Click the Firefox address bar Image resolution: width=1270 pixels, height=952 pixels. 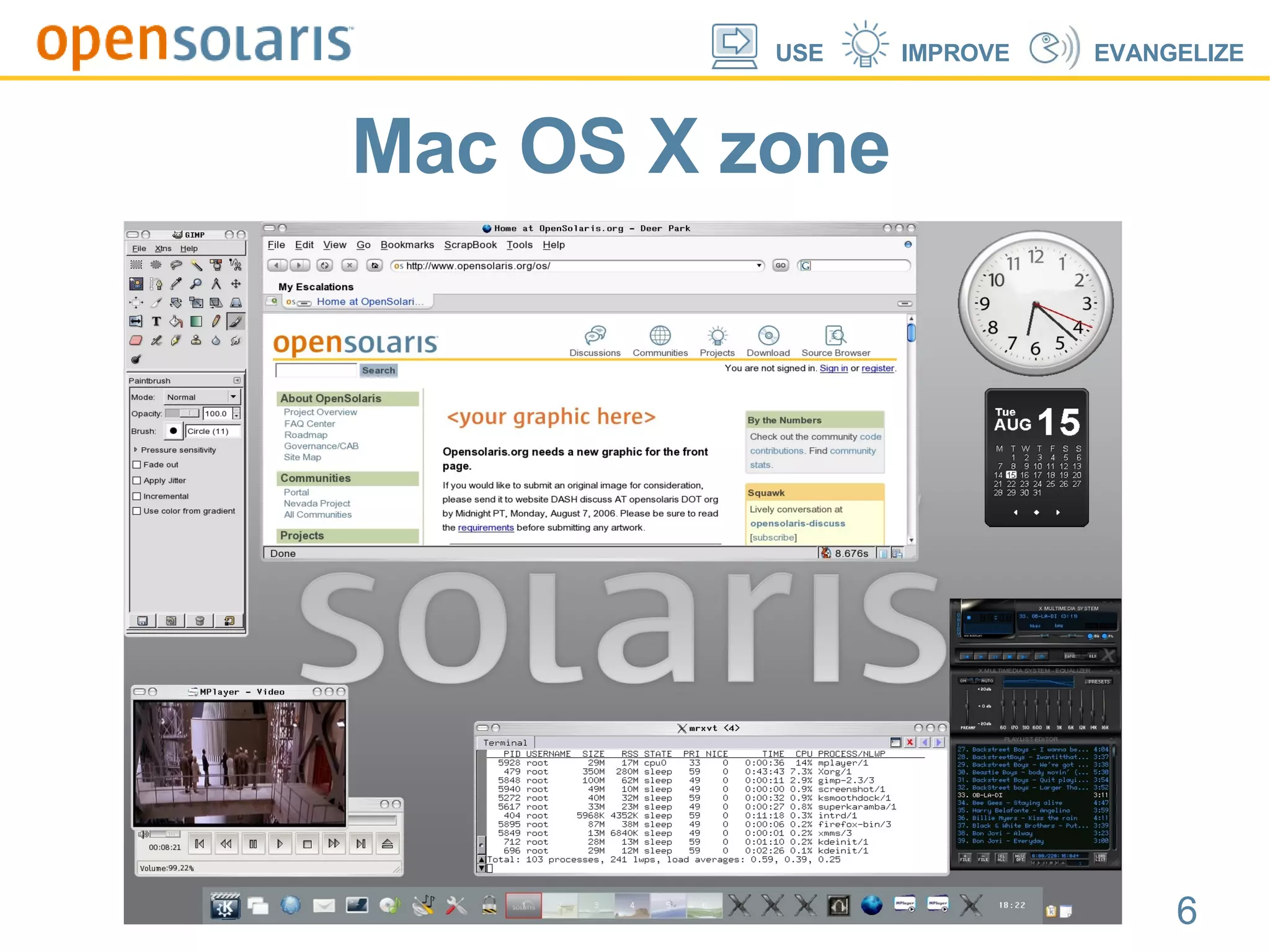coord(577,265)
